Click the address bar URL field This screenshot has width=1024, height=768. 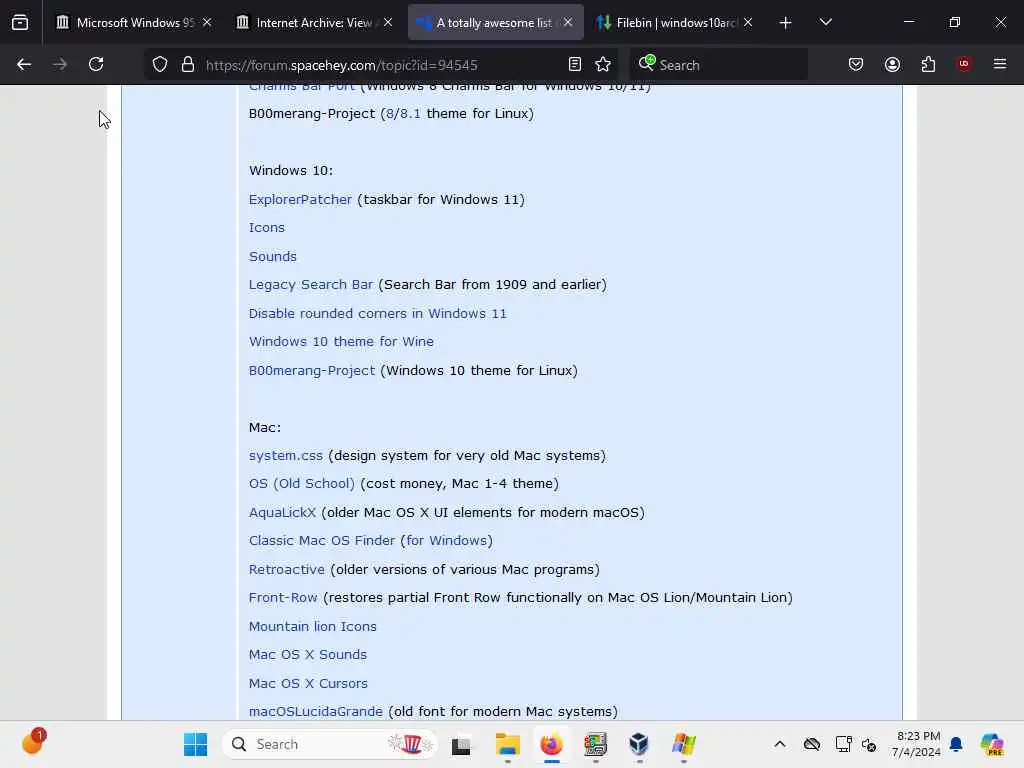coord(382,65)
